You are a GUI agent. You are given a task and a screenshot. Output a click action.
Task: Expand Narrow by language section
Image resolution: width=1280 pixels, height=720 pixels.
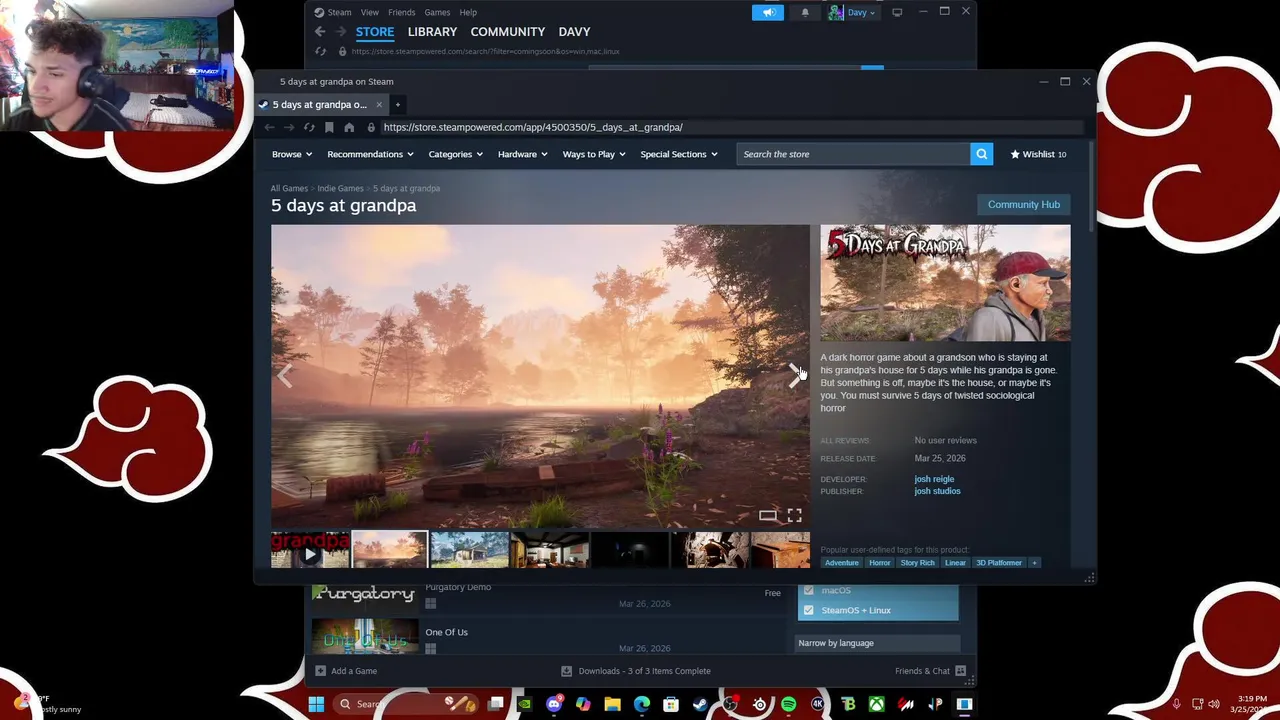click(x=877, y=643)
